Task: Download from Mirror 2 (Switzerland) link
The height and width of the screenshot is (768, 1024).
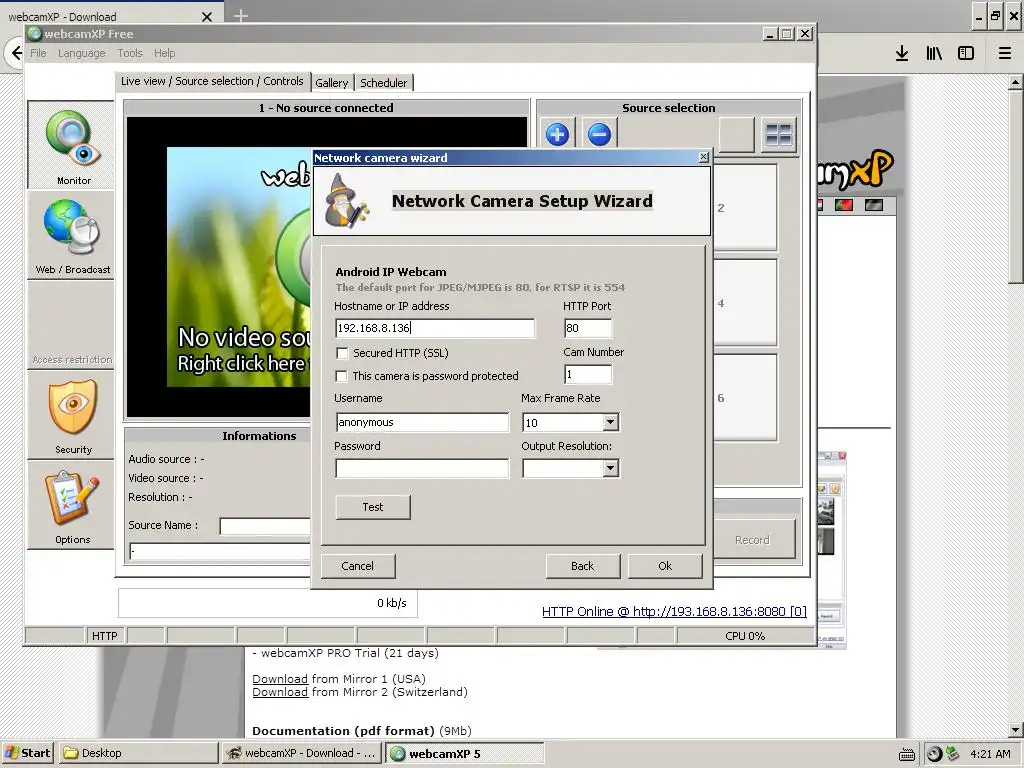Action: click(x=280, y=692)
